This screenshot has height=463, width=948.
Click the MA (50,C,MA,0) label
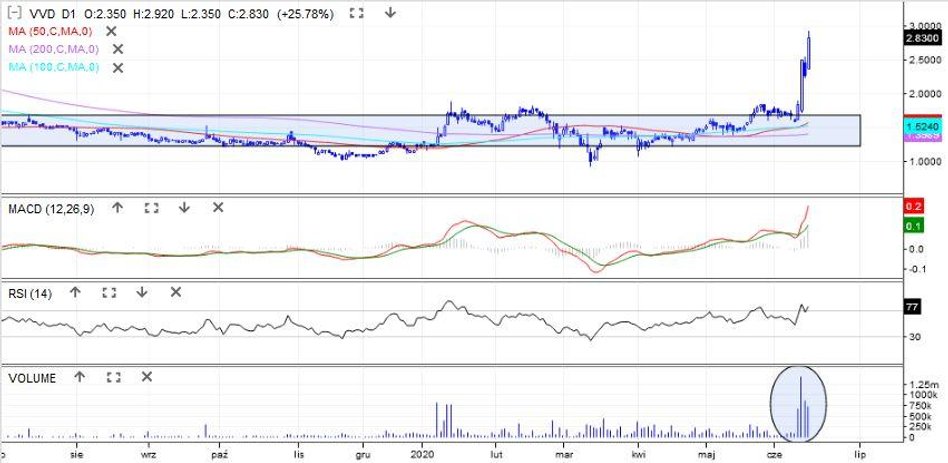pos(53,31)
